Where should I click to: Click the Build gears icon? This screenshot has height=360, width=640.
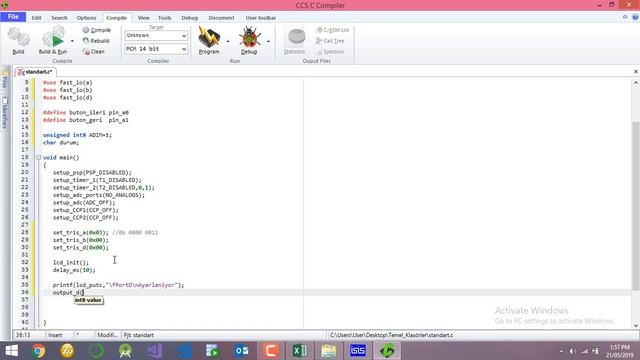click(18, 38)
